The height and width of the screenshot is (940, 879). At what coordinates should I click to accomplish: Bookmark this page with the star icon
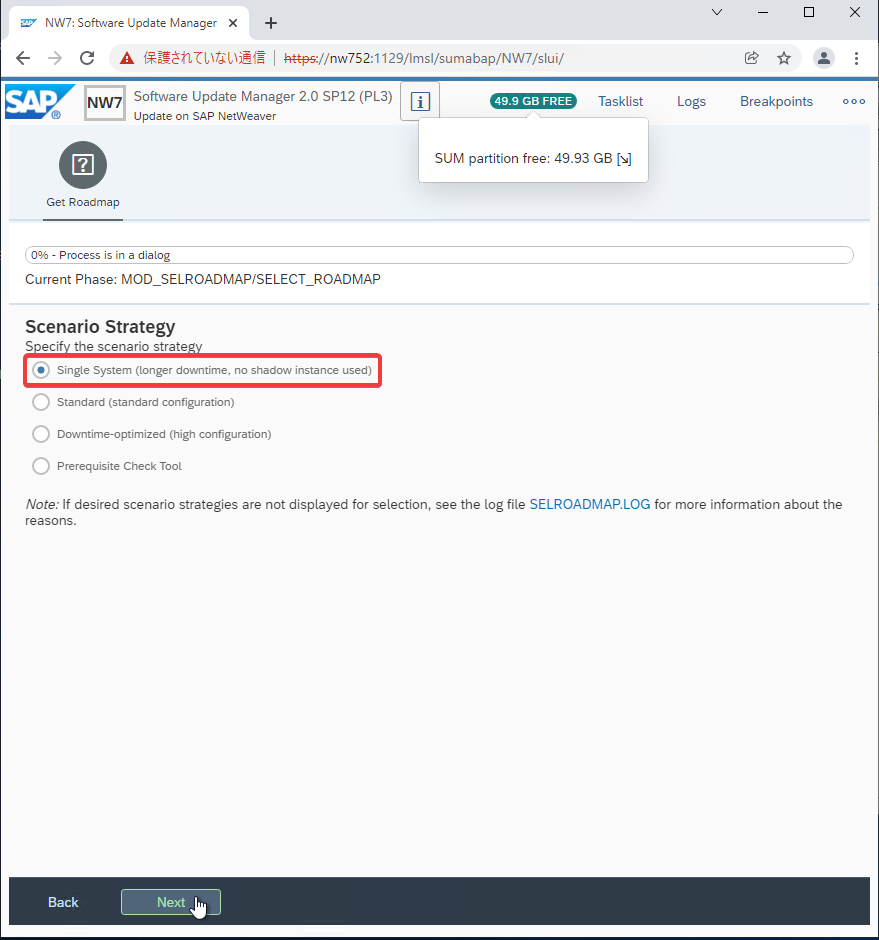(784, 58)
